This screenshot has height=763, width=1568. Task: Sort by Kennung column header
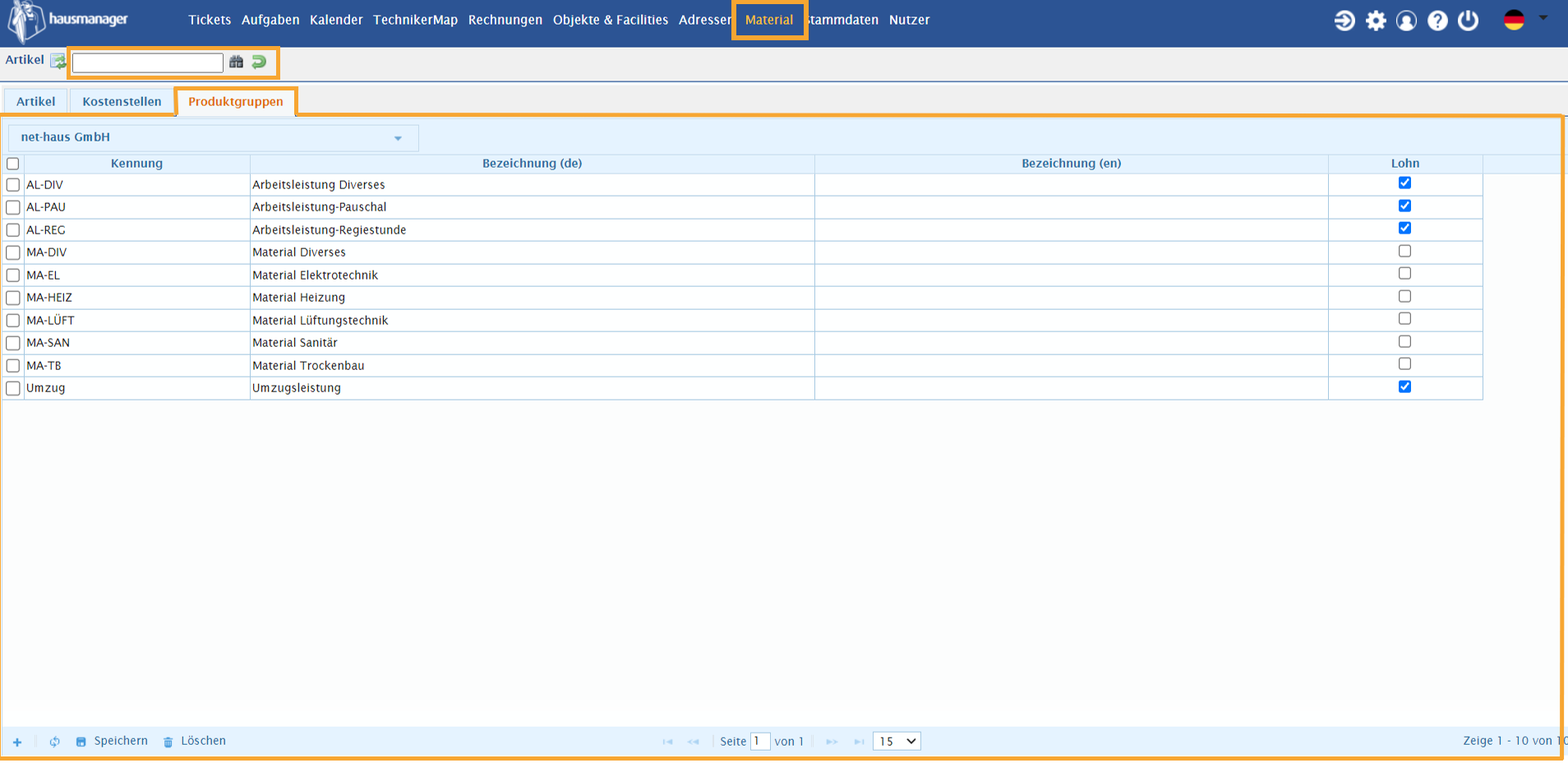[136, 164]
